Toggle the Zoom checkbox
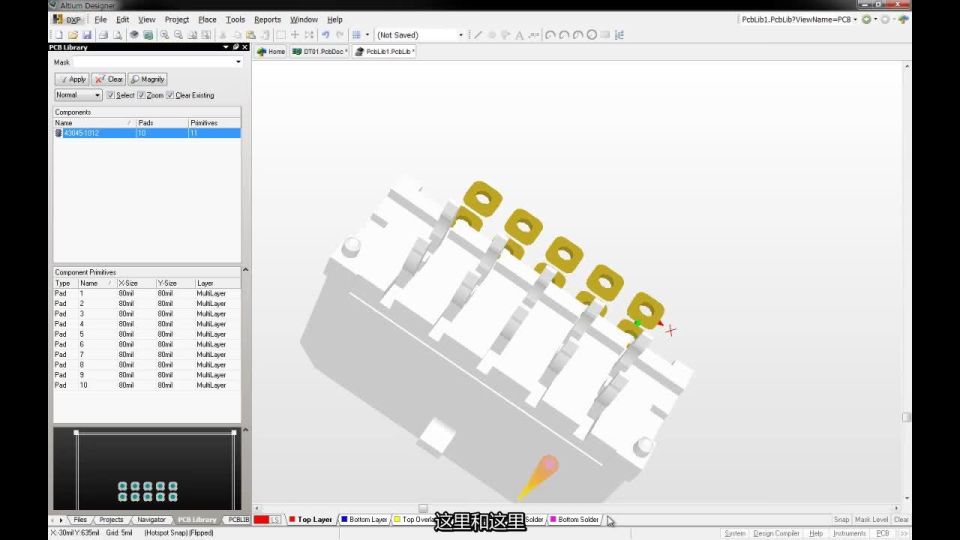960x540 pixels. [141, 95]
